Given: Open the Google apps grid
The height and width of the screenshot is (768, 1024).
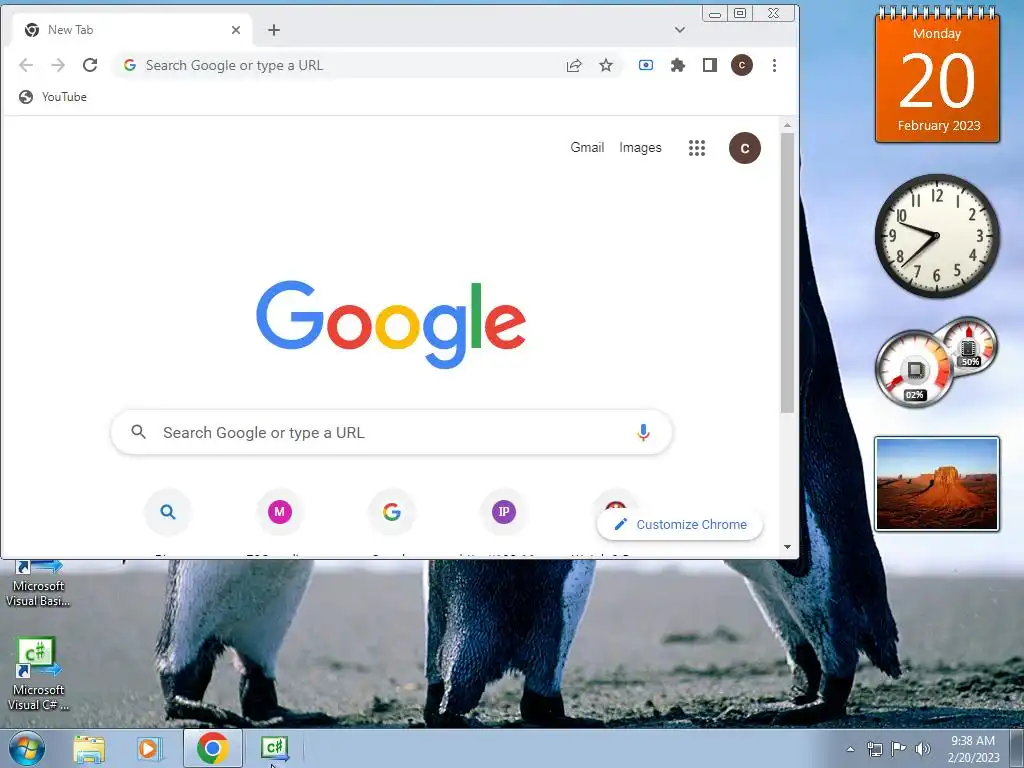Looking at the screenshot, I should point(697,148).
